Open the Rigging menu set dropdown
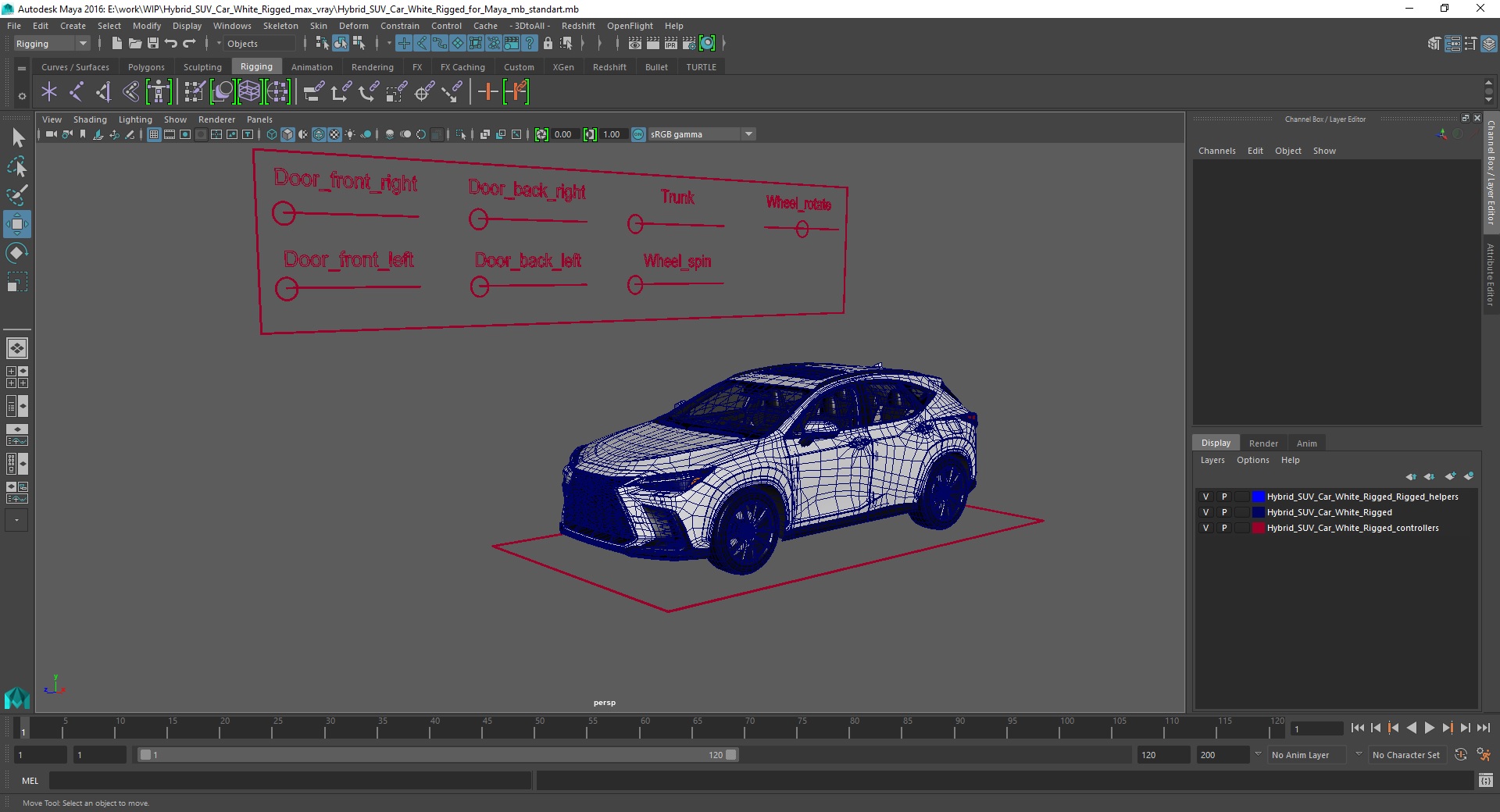Screen dimensions: 1500x812 coord(52,44)
